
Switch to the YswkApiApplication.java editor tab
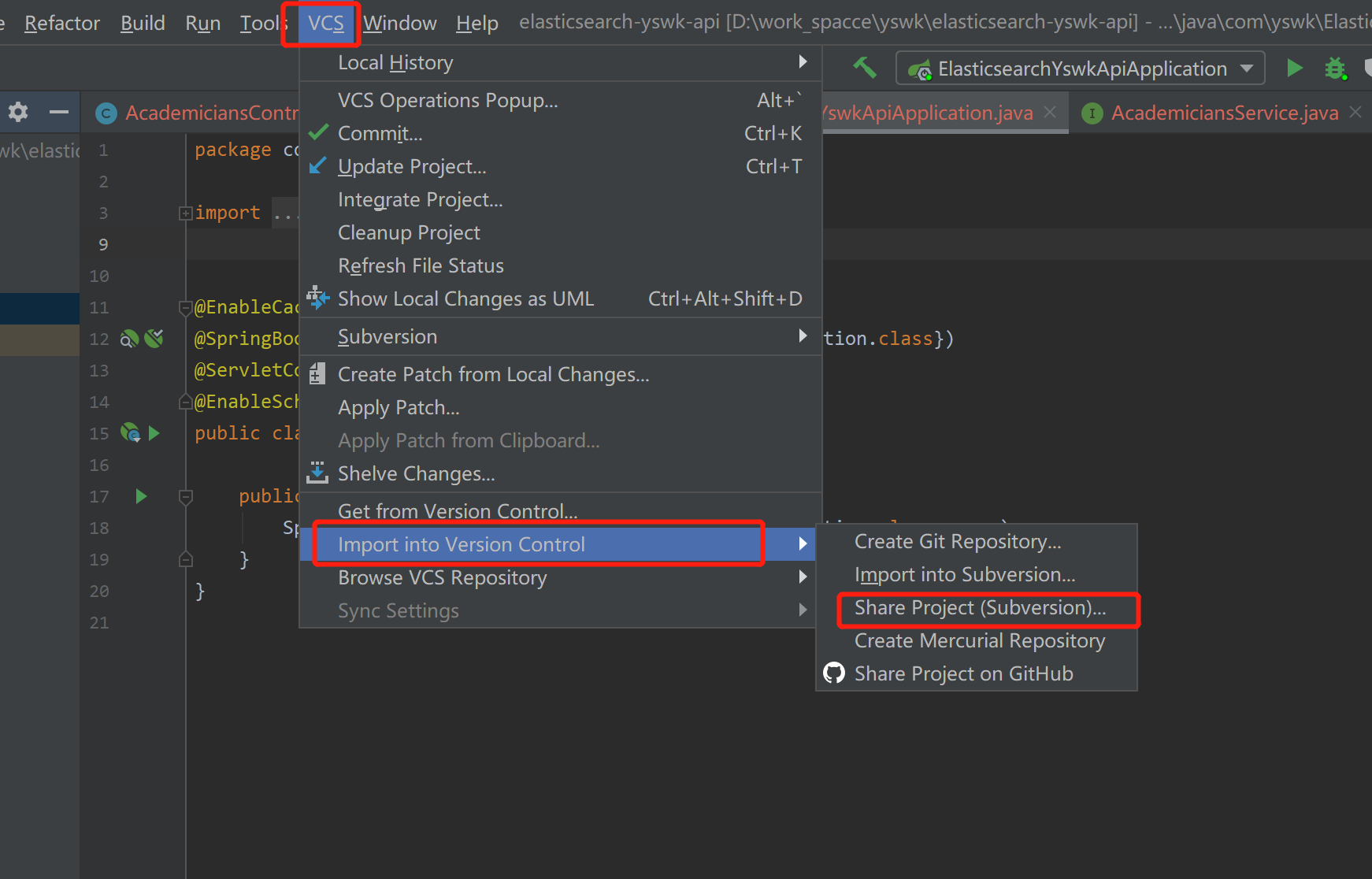coord(945,113)
